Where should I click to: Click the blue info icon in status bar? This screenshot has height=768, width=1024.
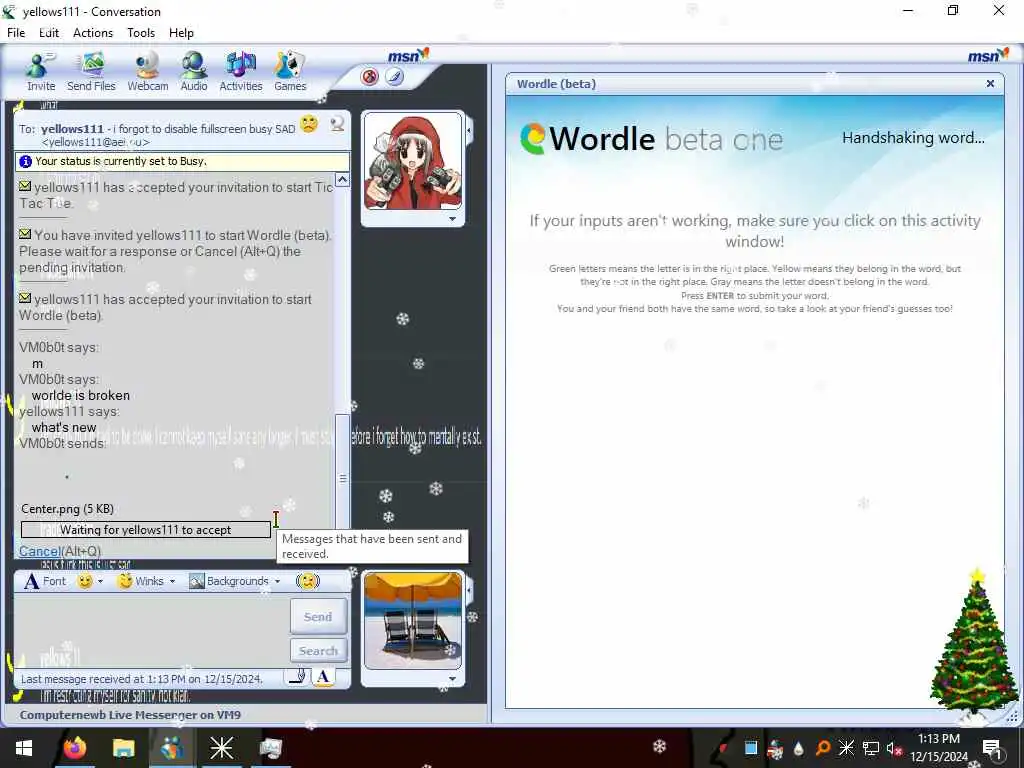(x=25, y=161)
